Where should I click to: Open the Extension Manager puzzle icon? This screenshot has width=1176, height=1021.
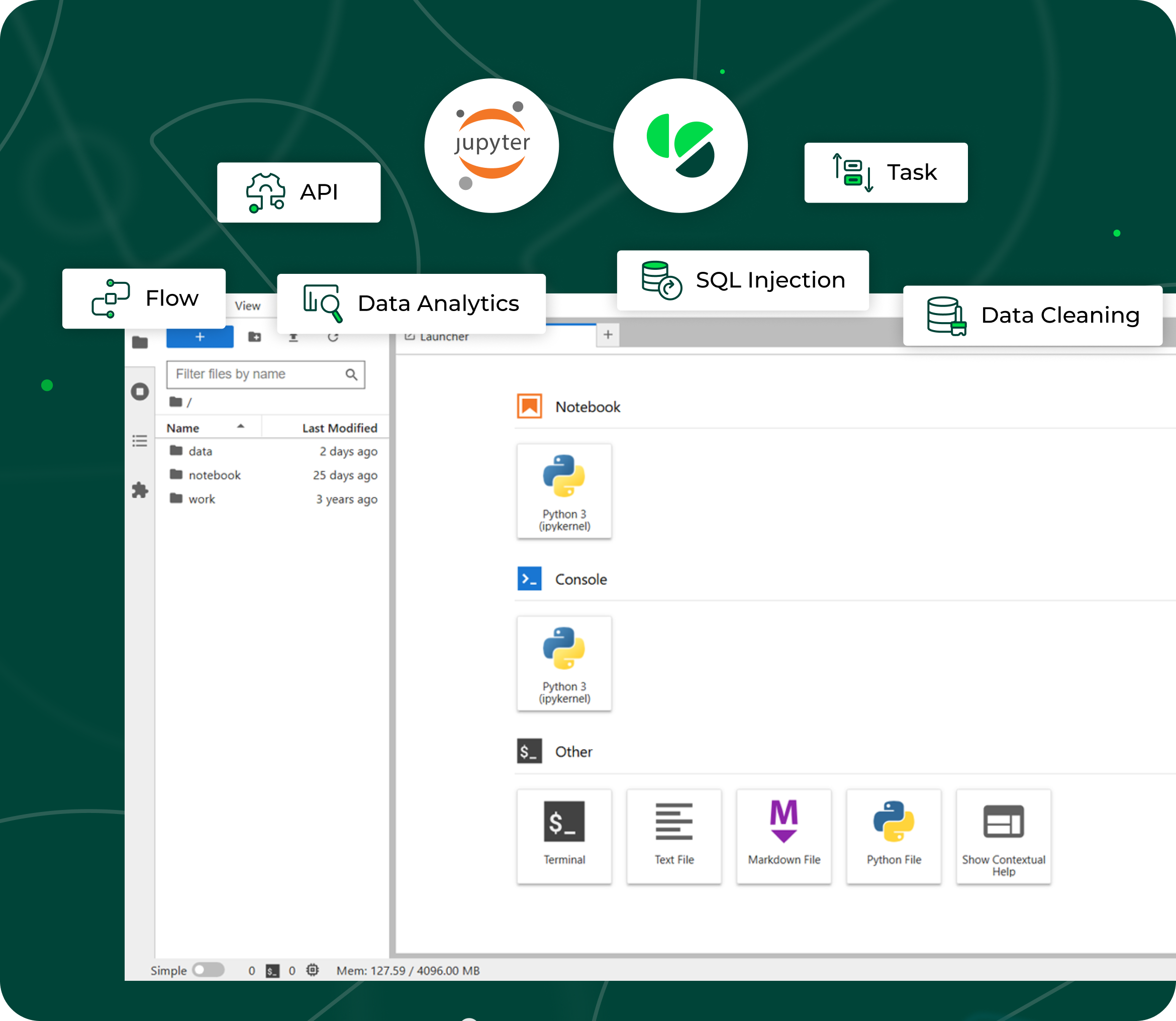(x=140, y=490)
